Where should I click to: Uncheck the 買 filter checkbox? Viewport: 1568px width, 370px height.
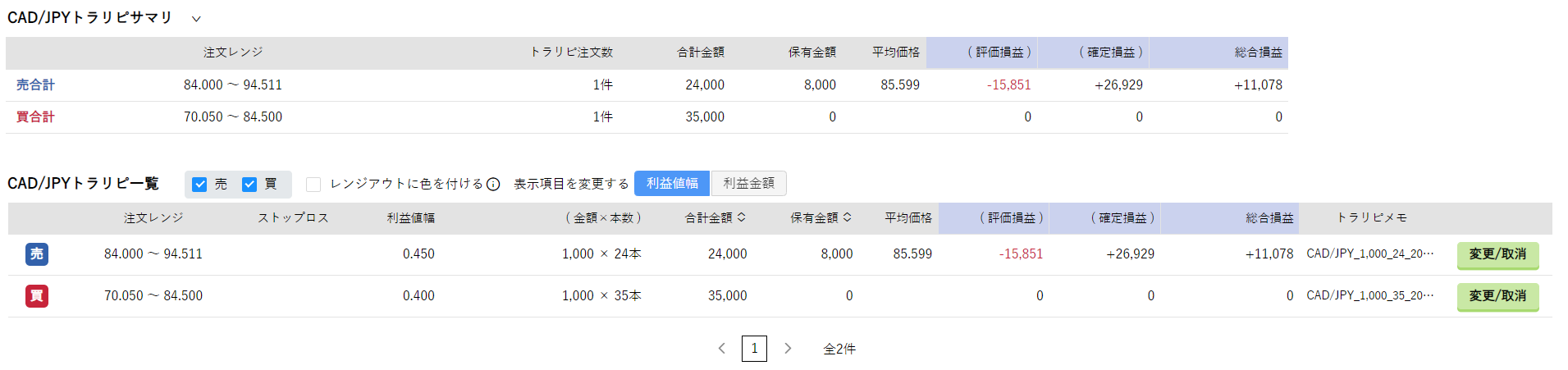point(249,185)
